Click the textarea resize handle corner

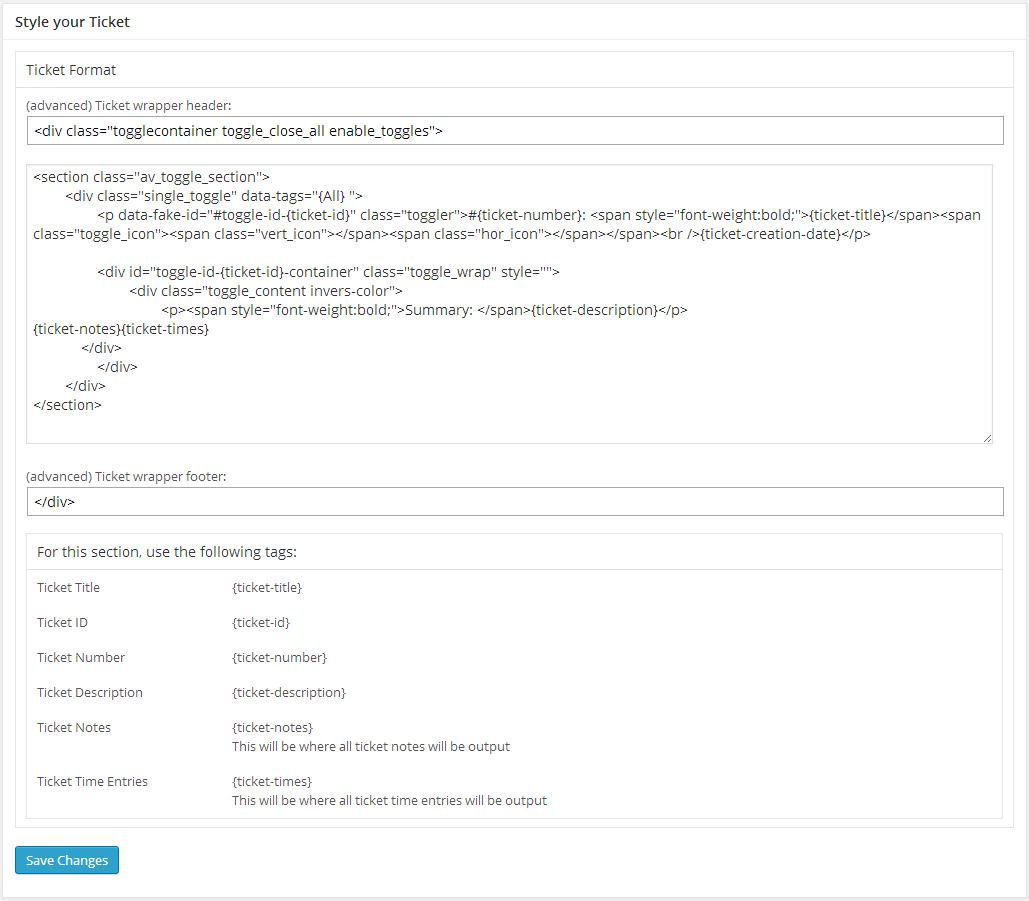click(987, 438)
